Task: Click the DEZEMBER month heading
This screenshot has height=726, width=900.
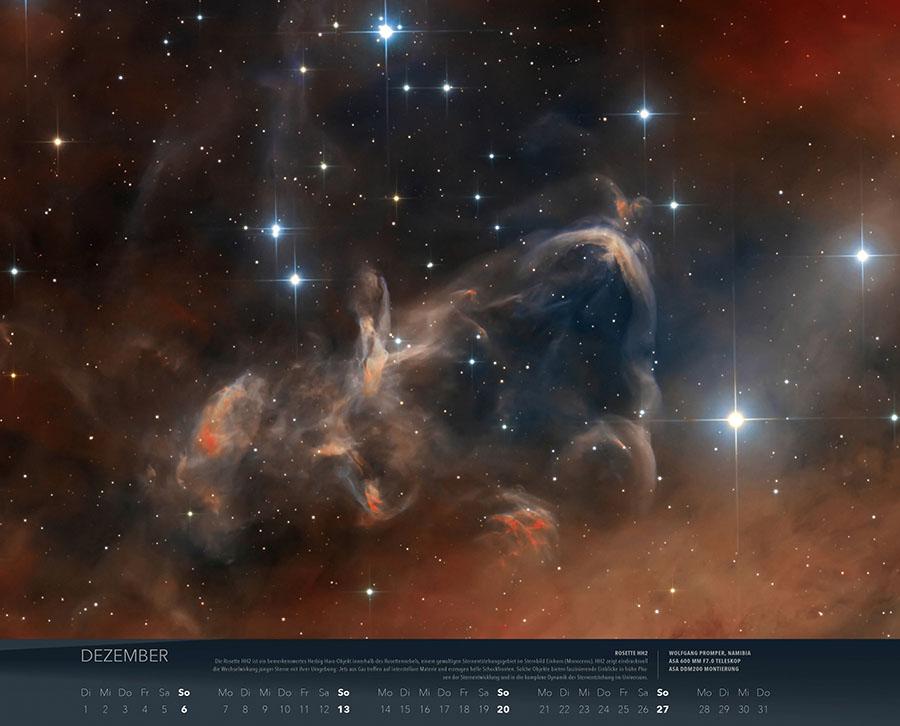Action: [125, 656]
